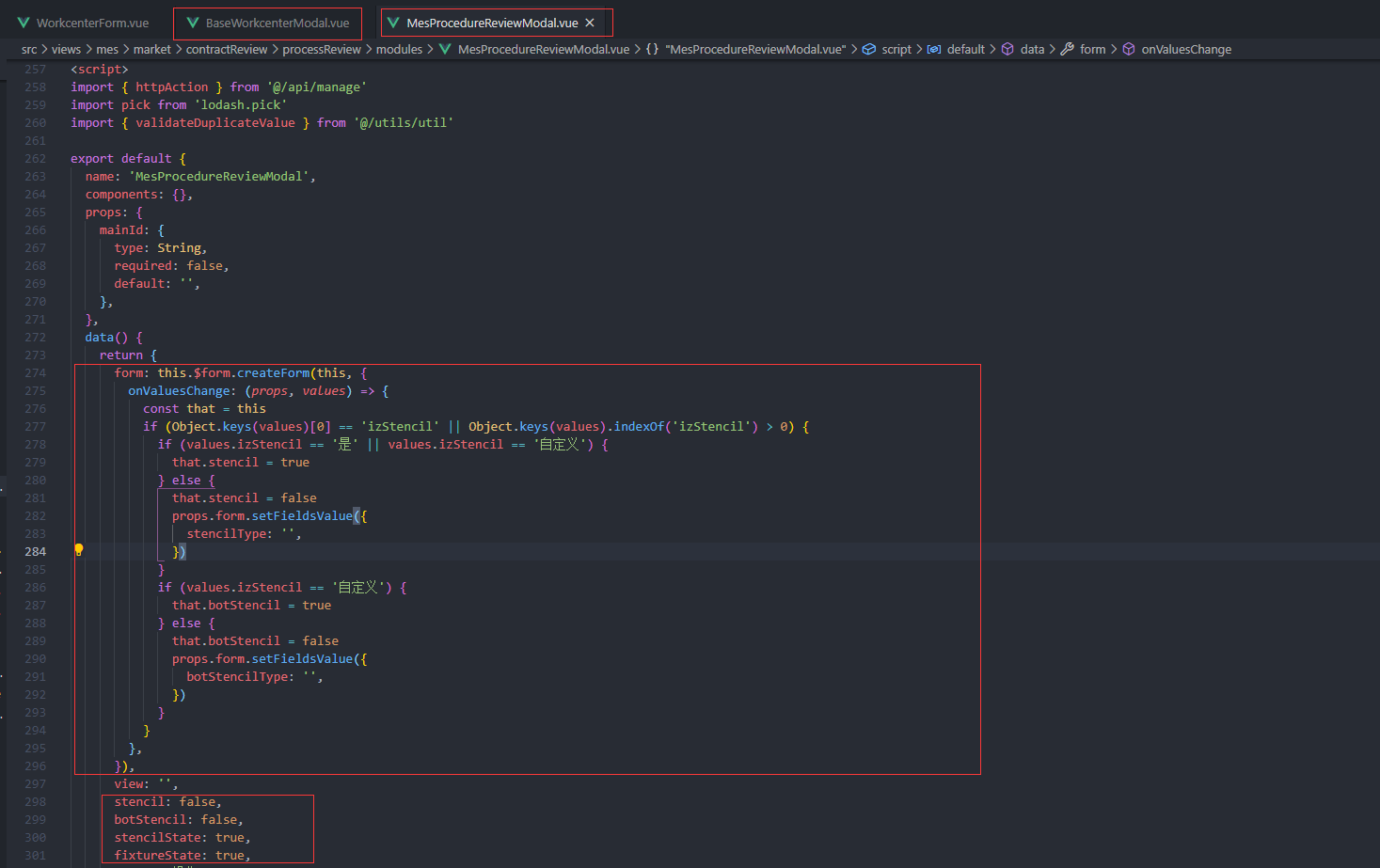Click the return keyword on line 273
This screenshot has height=868, width=1380.
(121, 355)
